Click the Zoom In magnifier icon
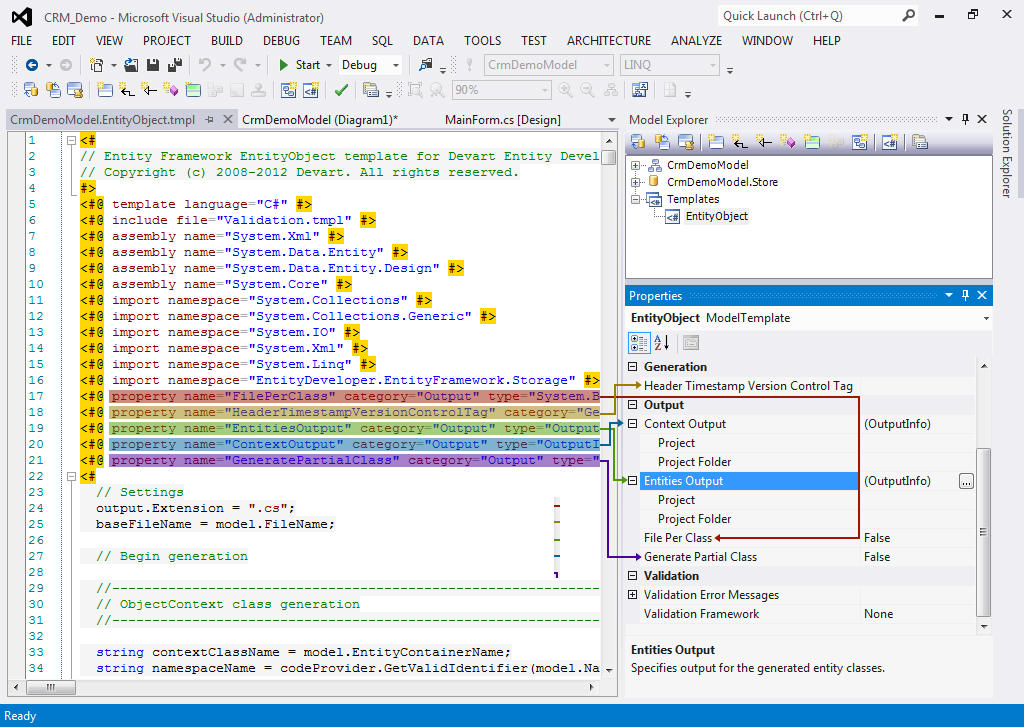1024x728 pixels. point(566,90)
